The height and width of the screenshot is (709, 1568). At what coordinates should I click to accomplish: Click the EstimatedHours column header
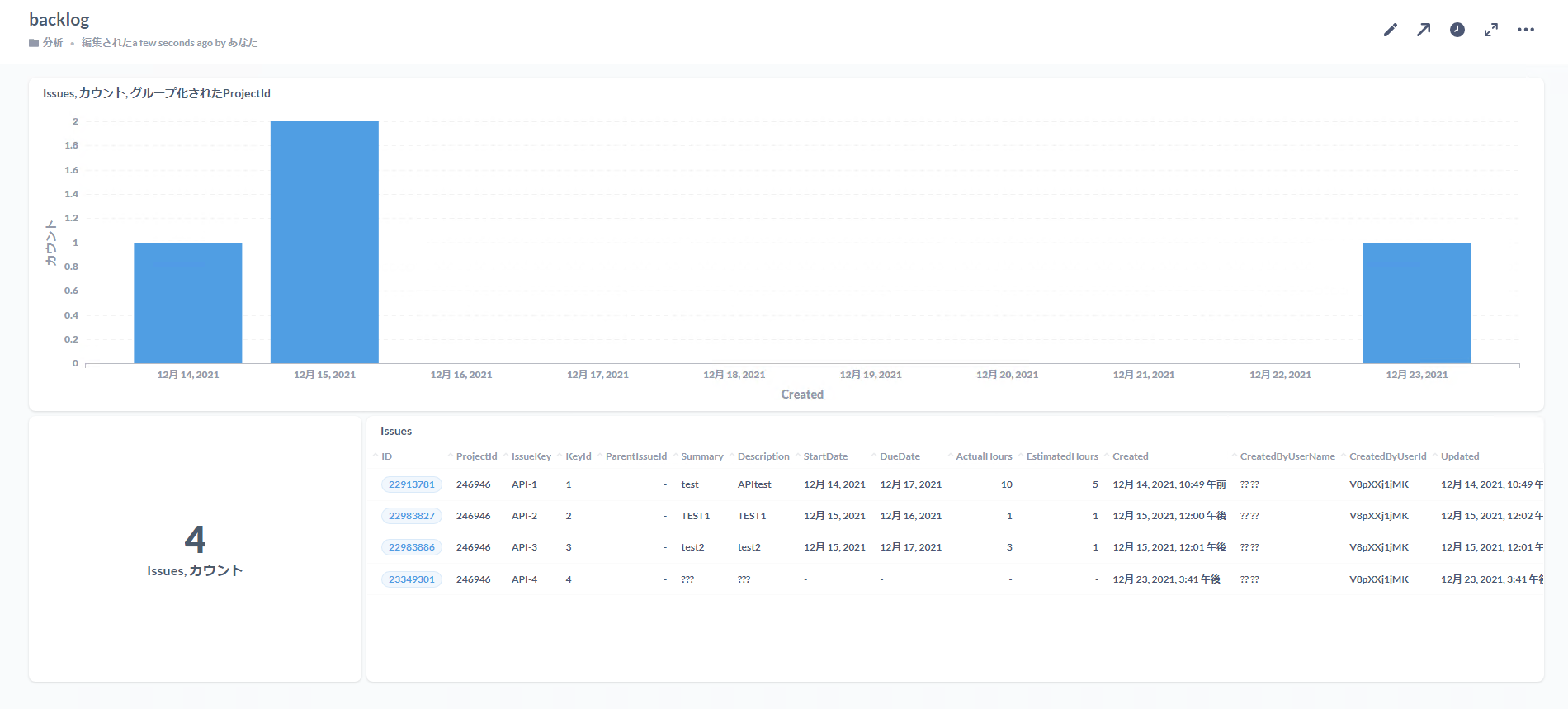pyautogui.click(x=1062, y=456)
